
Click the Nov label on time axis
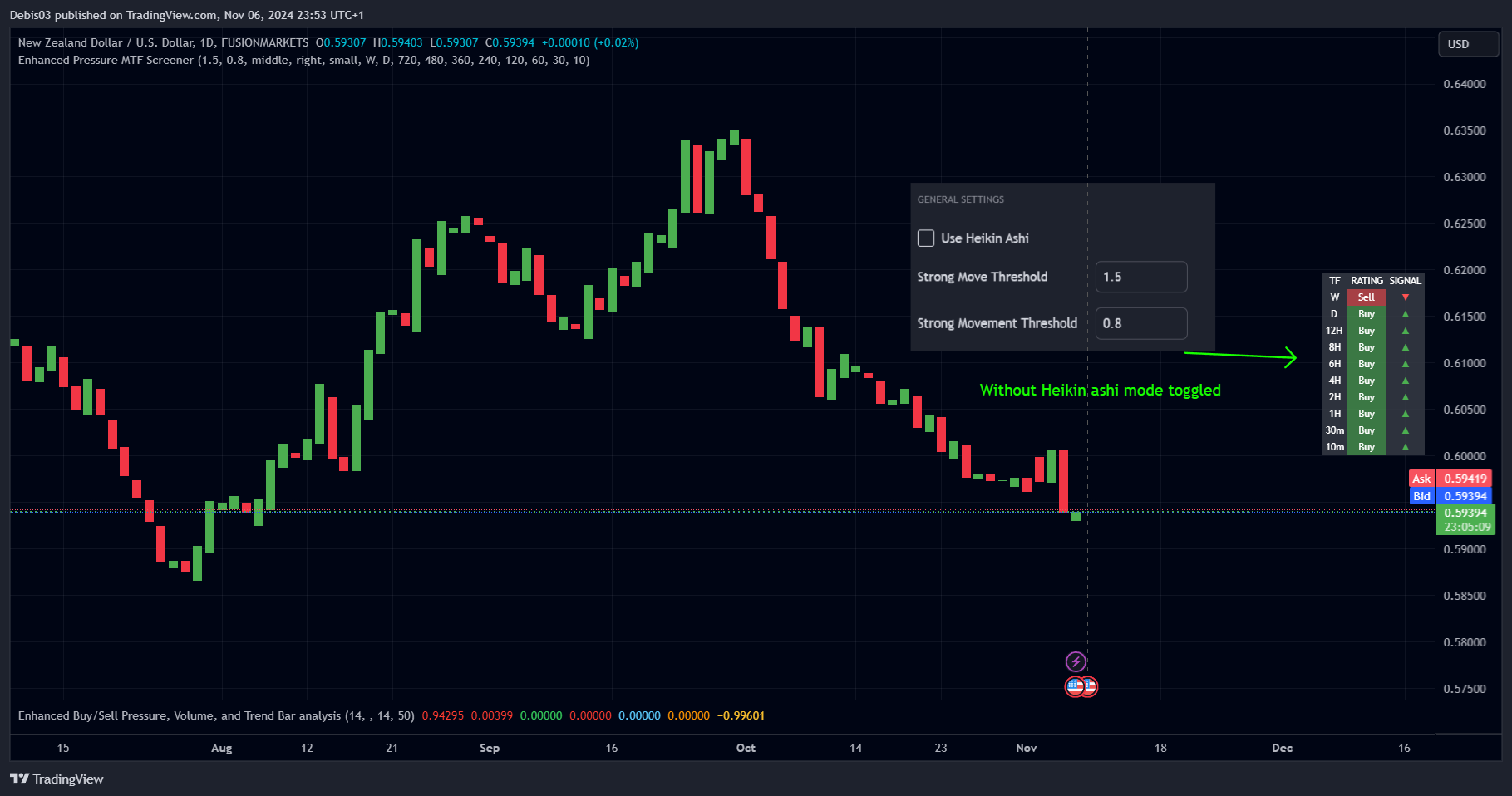(1027, 748)
